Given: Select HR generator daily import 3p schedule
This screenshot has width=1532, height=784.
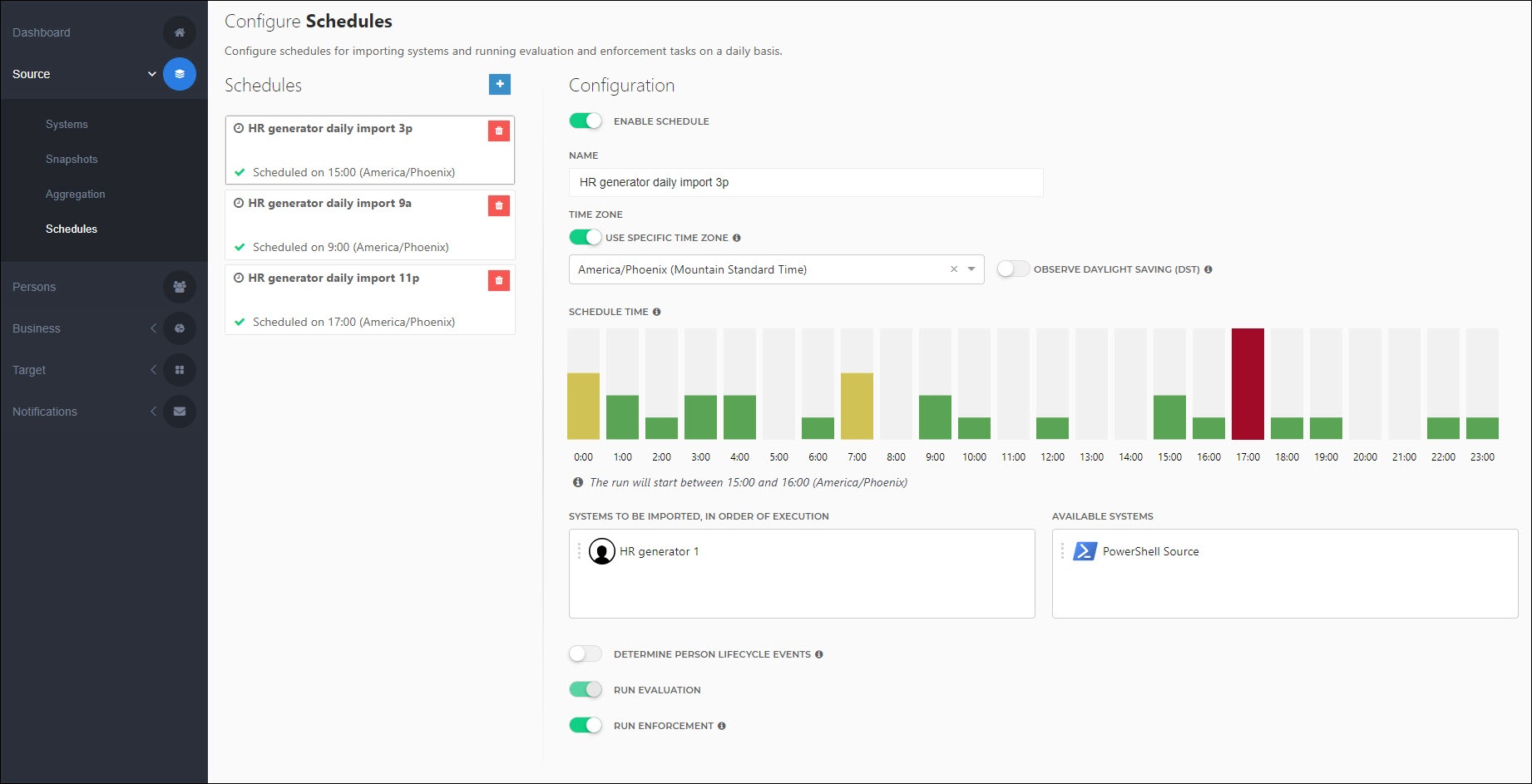Looking at the screenshot, I should (x=370, y=150).
